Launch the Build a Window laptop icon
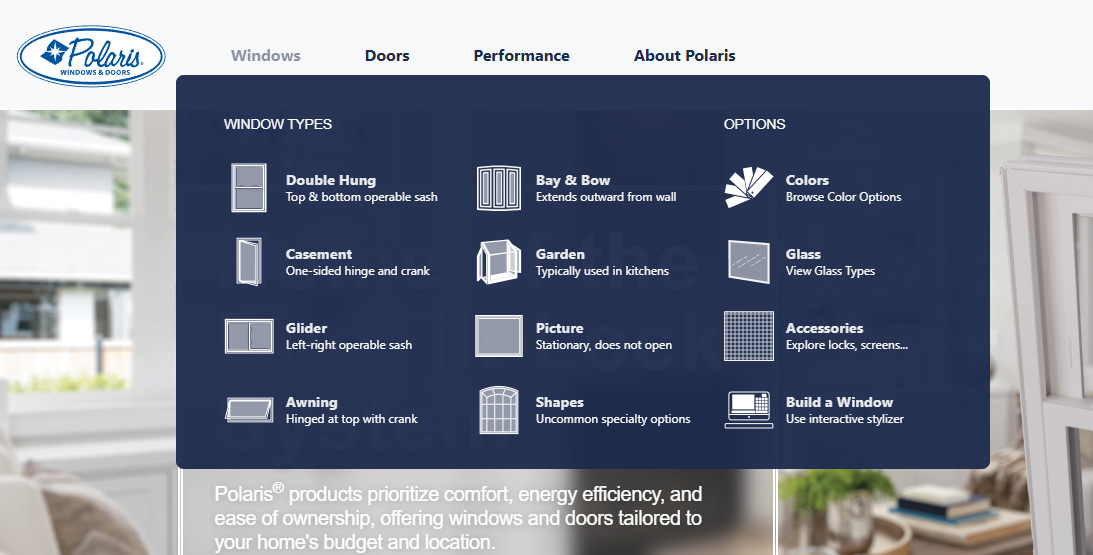The width and height of the screenshot is (1093, 555). pos(749,410)
